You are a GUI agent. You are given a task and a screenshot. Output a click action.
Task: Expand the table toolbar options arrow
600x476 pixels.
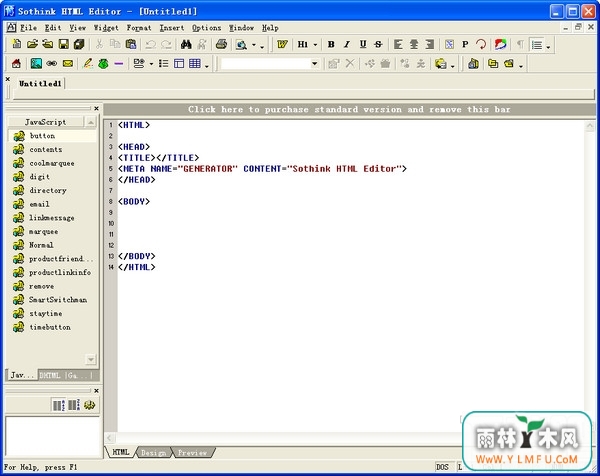point(207,66)
